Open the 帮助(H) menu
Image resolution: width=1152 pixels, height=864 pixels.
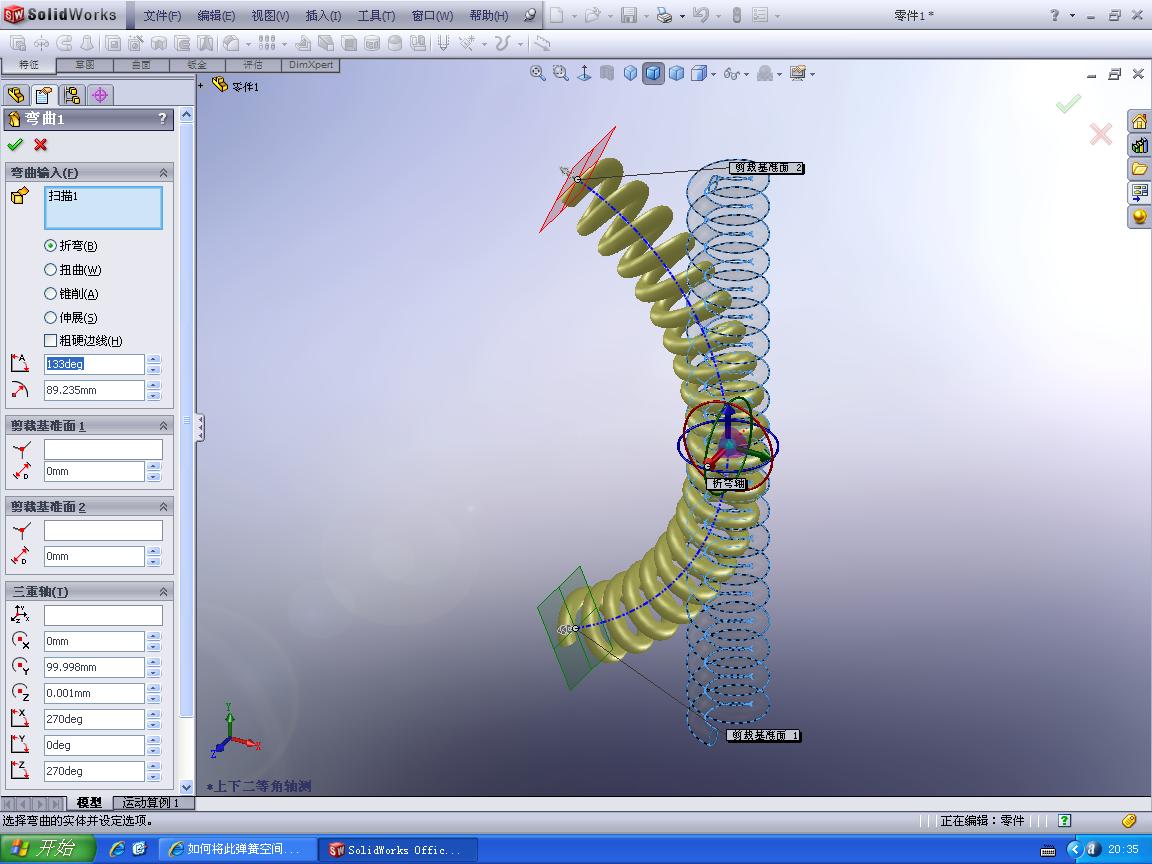(489, 15)
